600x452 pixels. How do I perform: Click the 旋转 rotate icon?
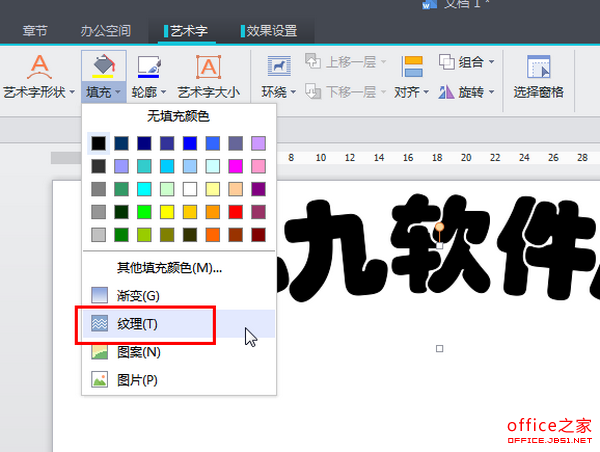coord(445,92)
